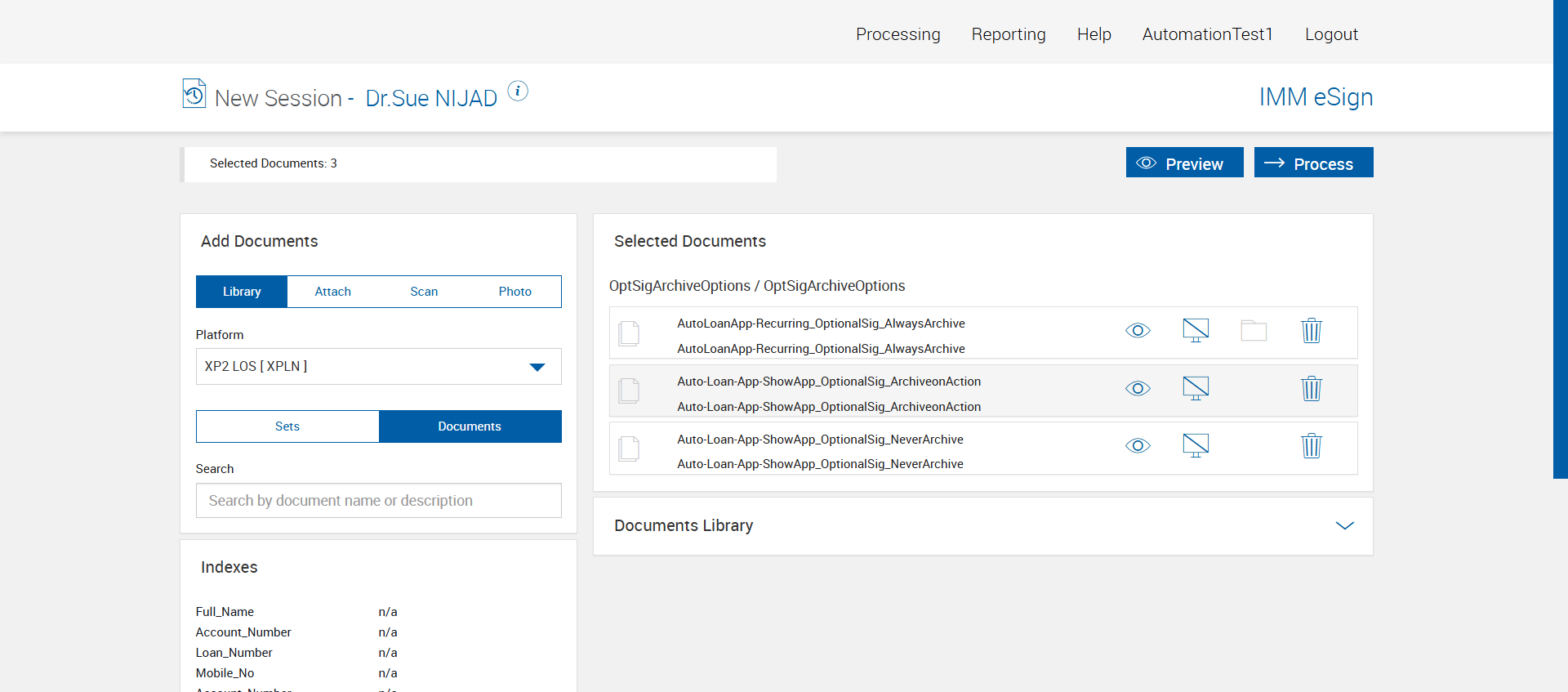
Task: Click the info icon beside Dr.Sue NIJAD
Action: (518, 92)
